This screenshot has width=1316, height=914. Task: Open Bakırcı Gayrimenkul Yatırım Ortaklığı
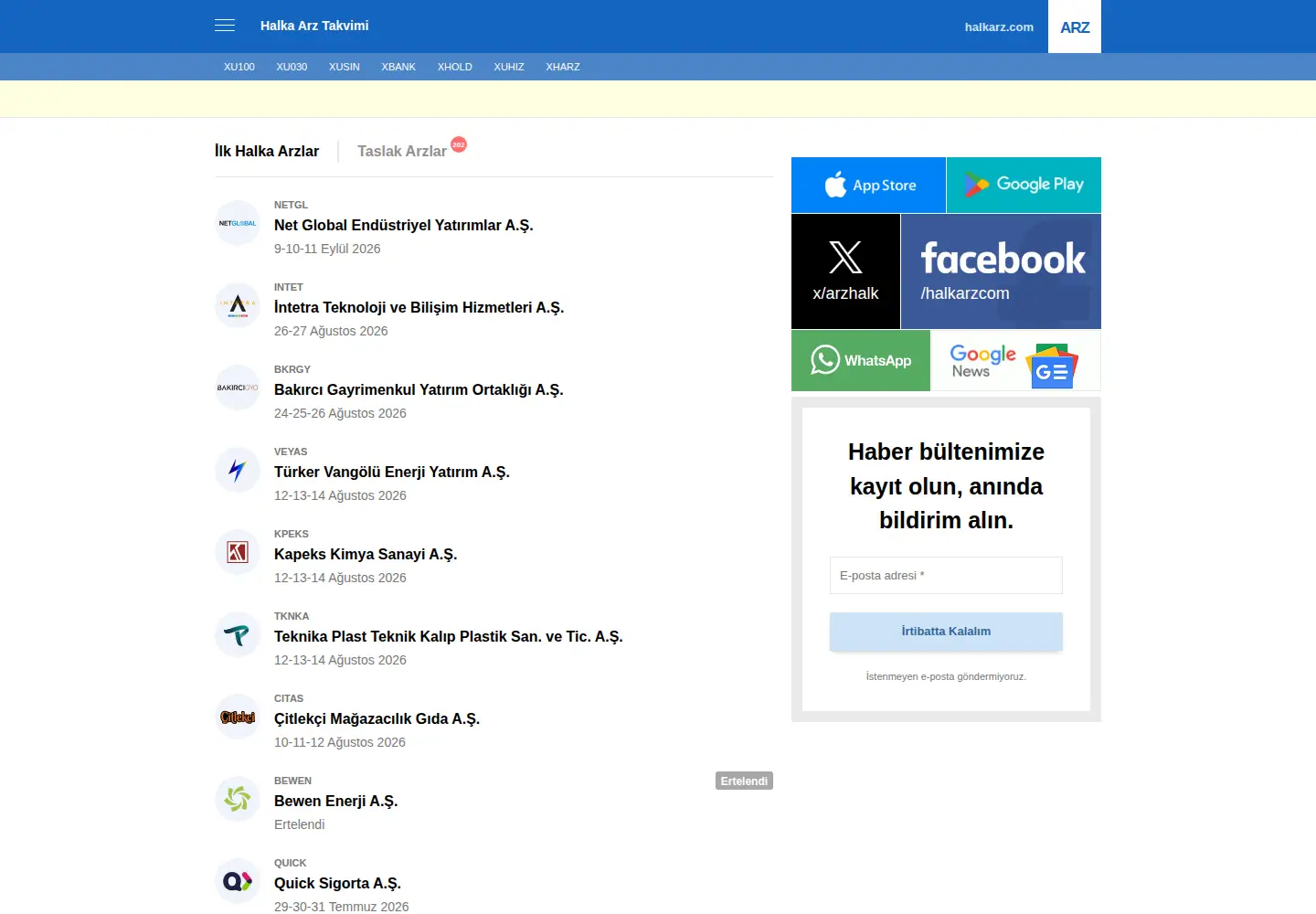click(x=419, y=389)
